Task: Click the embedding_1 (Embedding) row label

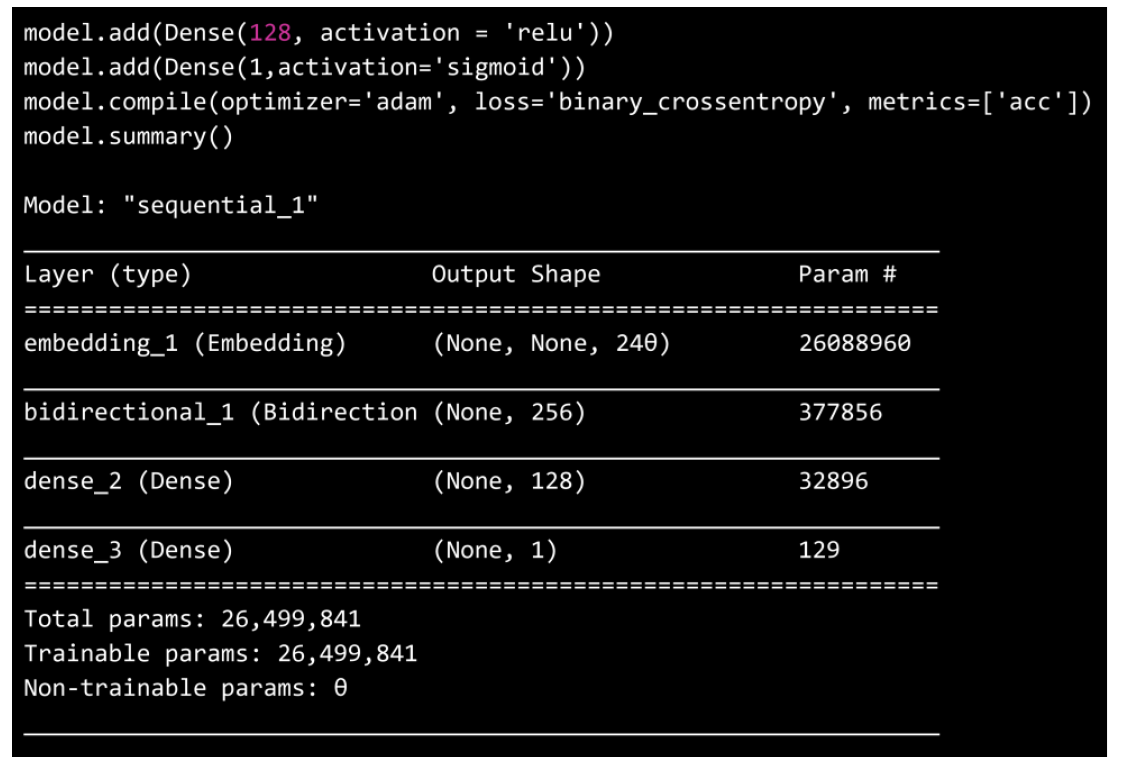Action: point(185,344)
